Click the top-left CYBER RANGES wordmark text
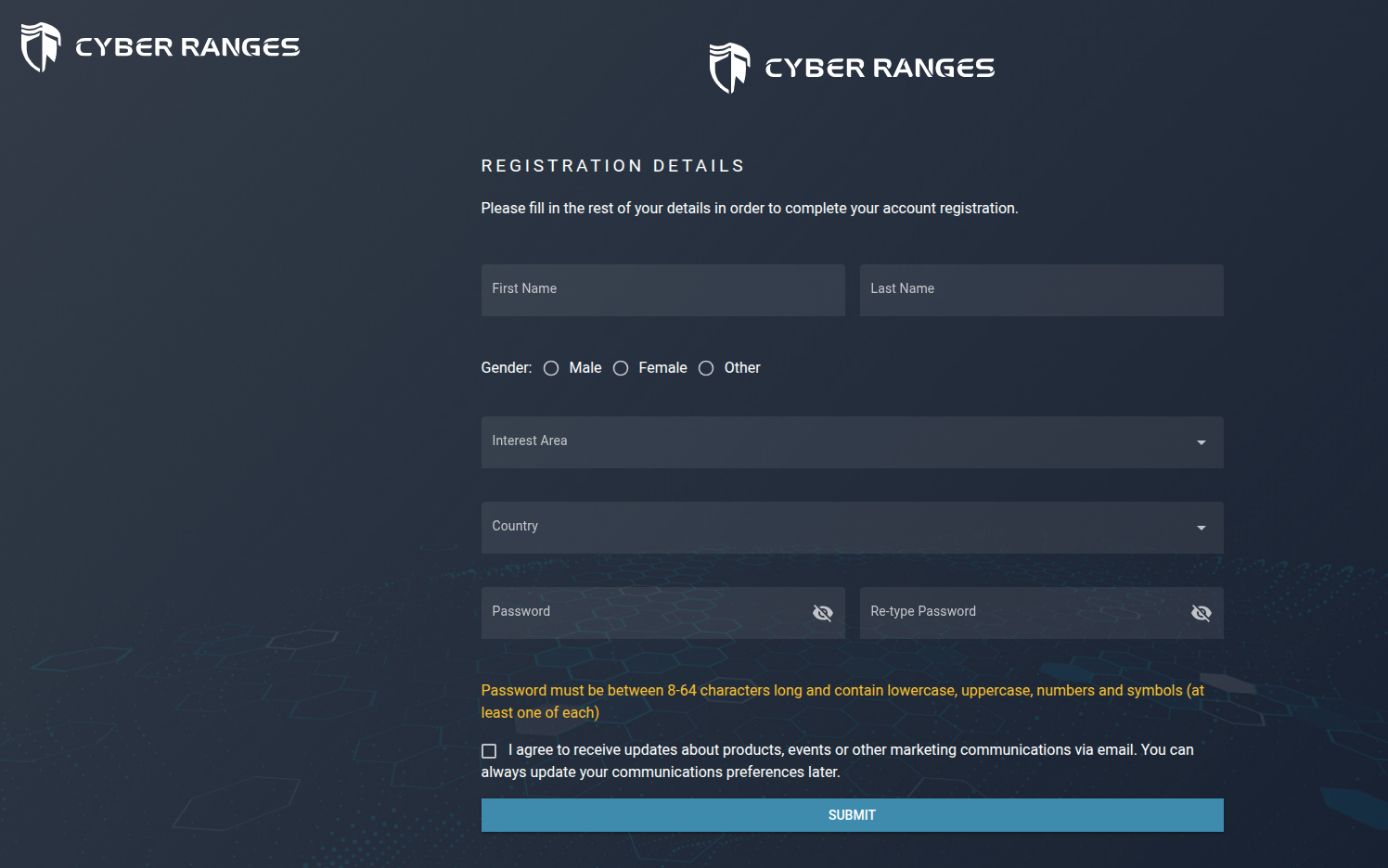This screenshot has width=1388, height=868. click(x=187, y=47)
